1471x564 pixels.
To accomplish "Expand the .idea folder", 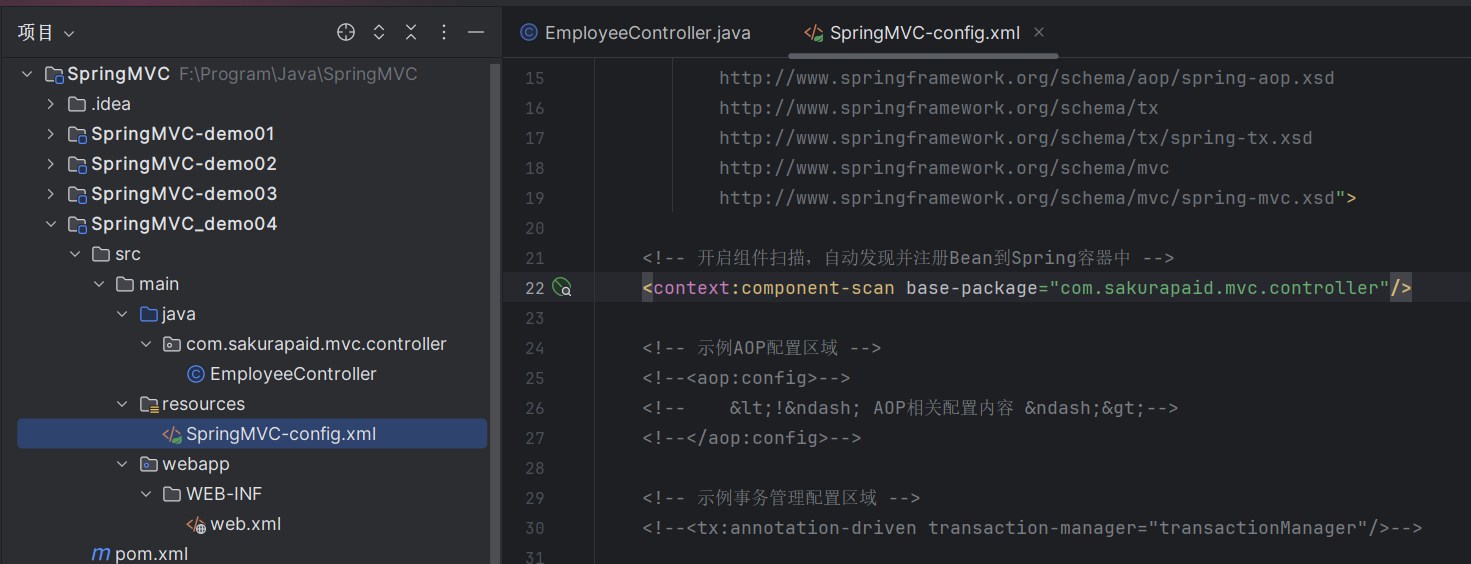I will click(x=51, y=104).
